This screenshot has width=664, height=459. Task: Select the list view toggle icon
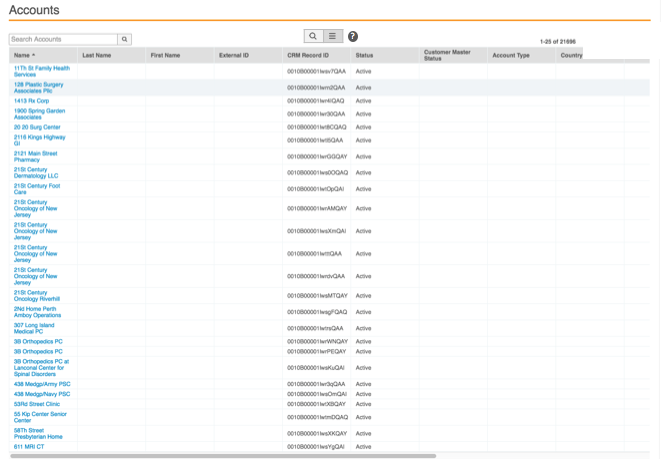[x=333, y=36]
